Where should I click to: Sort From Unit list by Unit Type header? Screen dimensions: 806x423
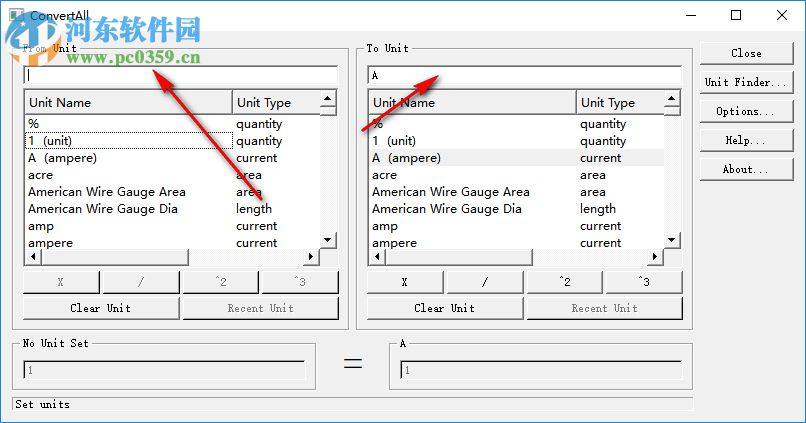click(276, 102)
